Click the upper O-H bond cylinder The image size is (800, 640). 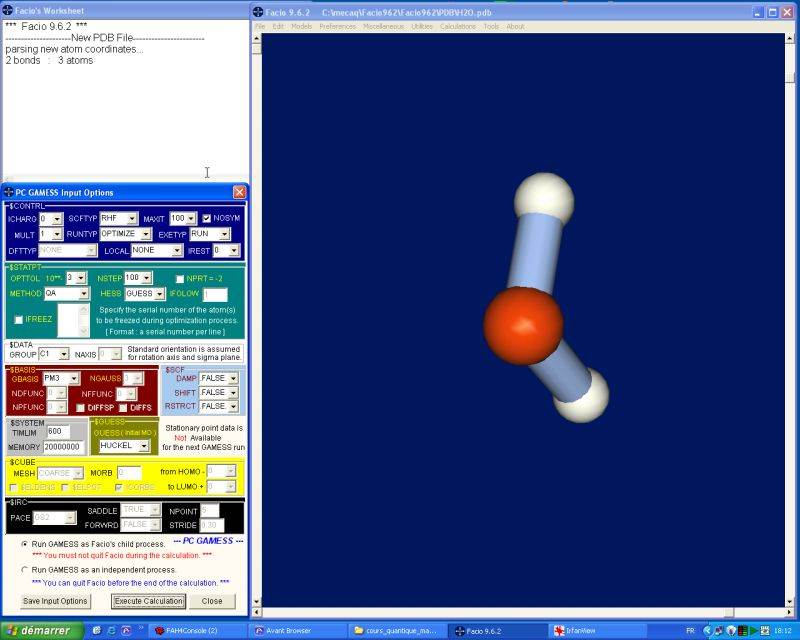coord(535,253)
